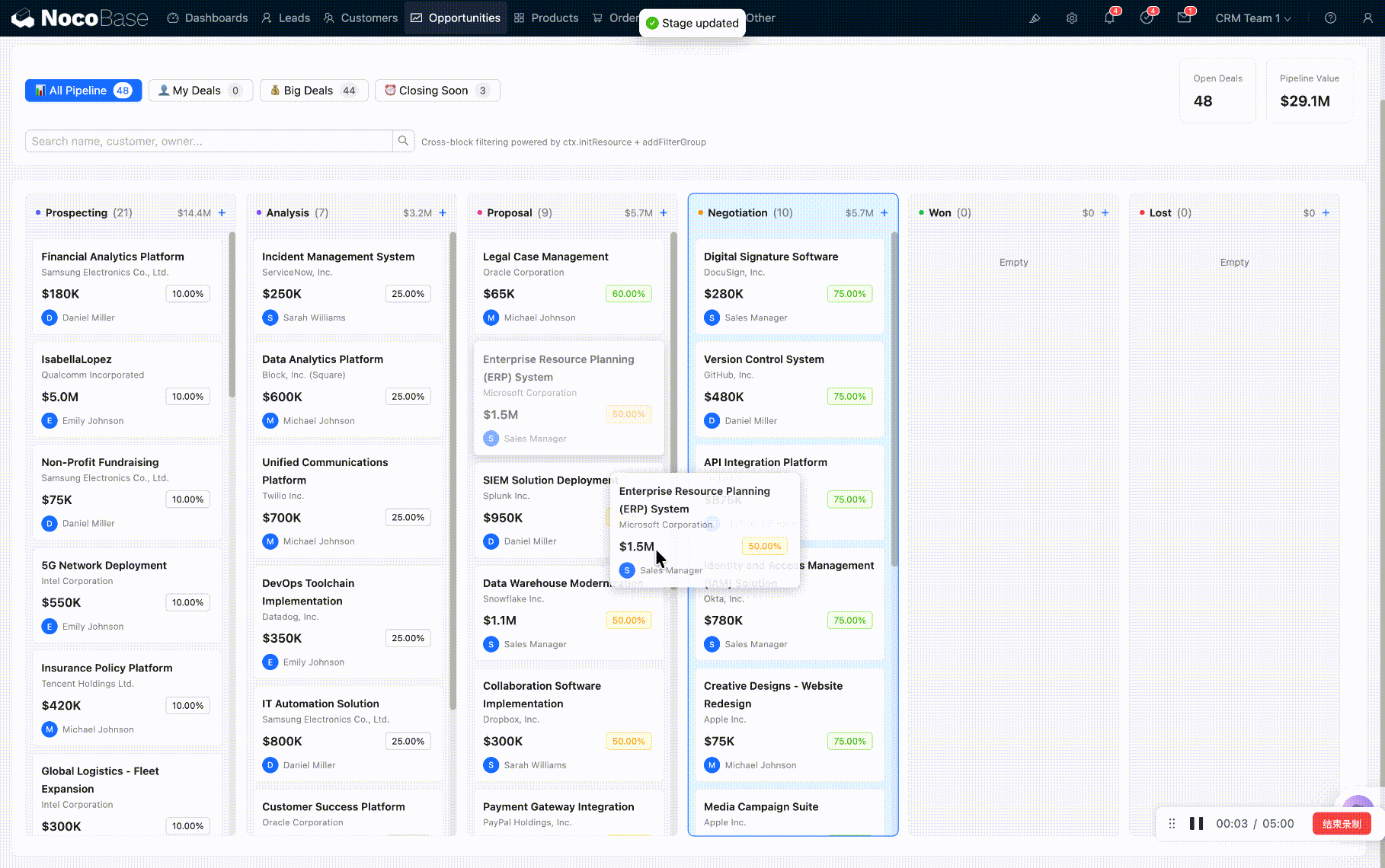Expand the CRM Team 1 dropdown
Screen dimensions: 1385x868
pyautogui.click(x=1252, y=18)
